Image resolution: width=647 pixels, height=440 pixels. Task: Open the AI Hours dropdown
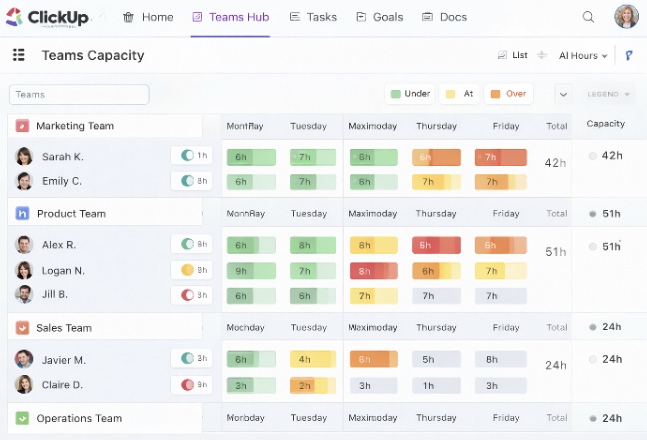point(583,56)
